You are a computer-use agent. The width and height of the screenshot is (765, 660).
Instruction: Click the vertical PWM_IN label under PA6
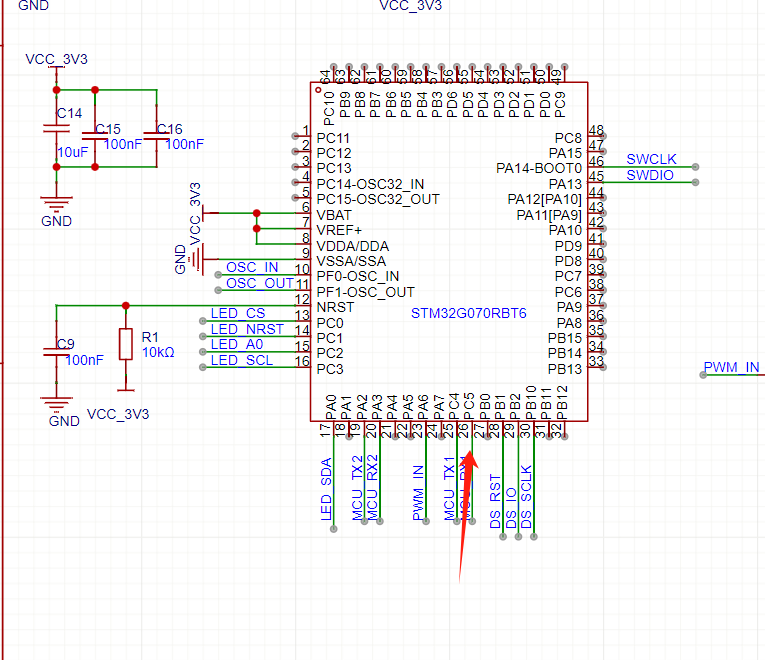pos(418,493)
